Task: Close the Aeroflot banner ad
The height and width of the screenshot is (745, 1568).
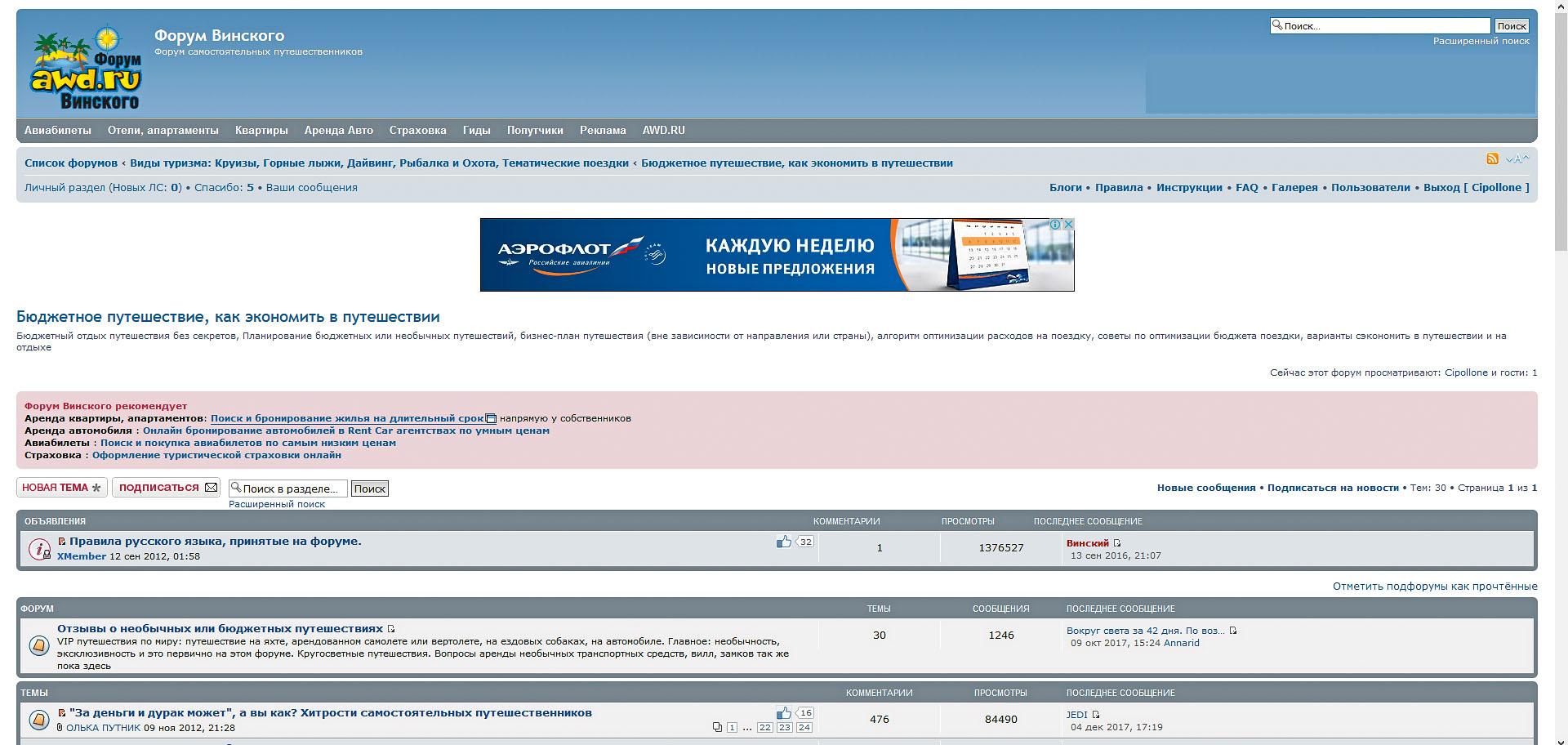Action: pos(1067,225)
